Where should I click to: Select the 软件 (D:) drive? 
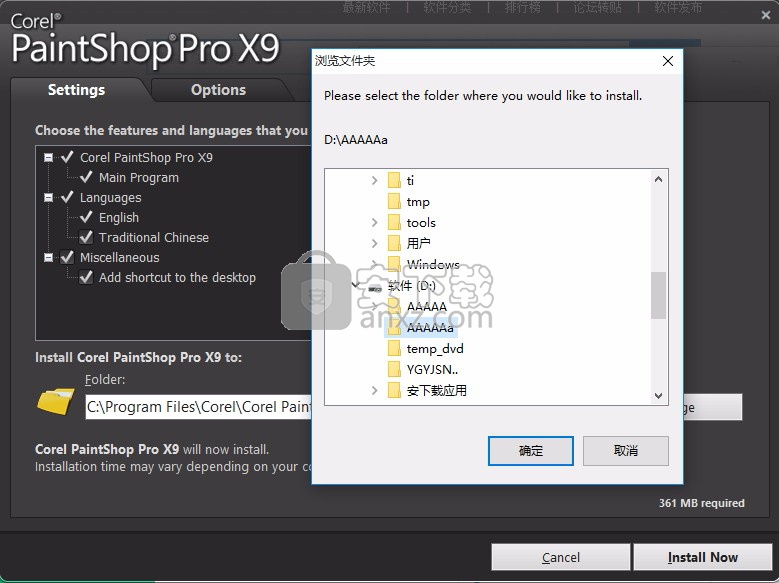tap(411, 285)
